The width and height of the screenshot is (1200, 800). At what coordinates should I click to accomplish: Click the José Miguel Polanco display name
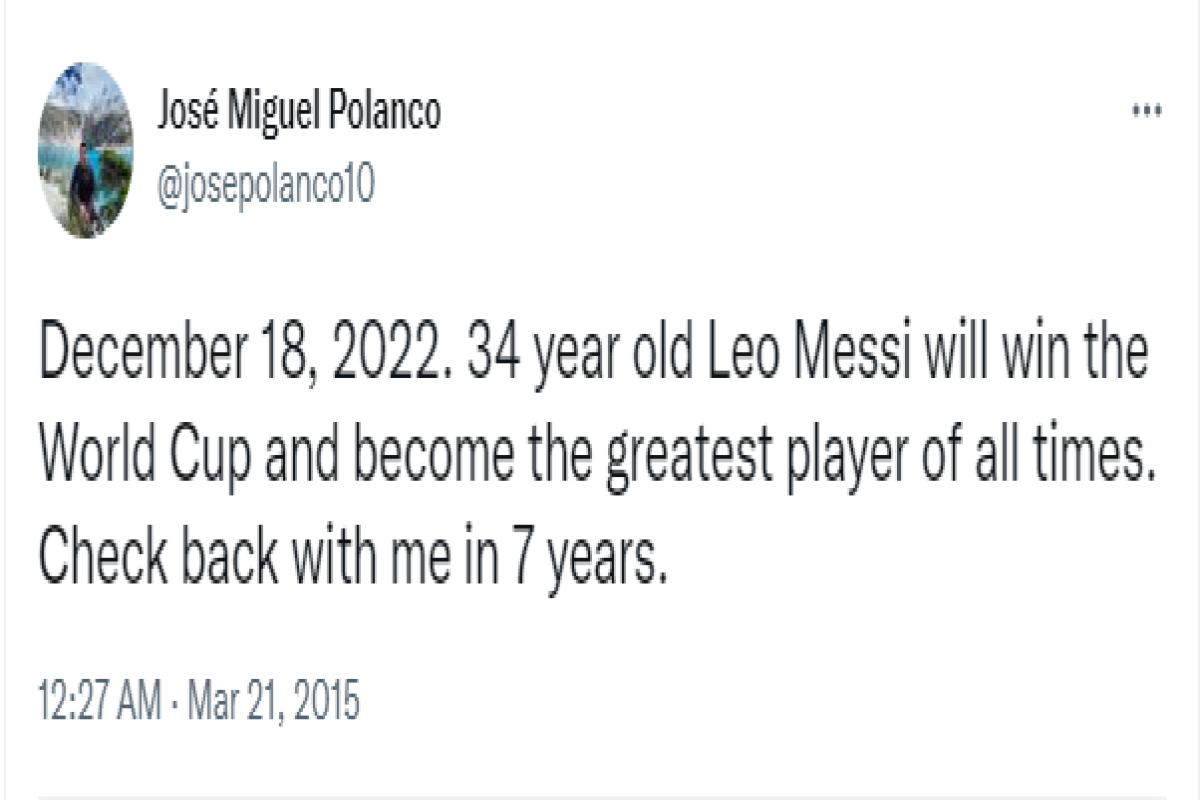[x=299, y=113]
